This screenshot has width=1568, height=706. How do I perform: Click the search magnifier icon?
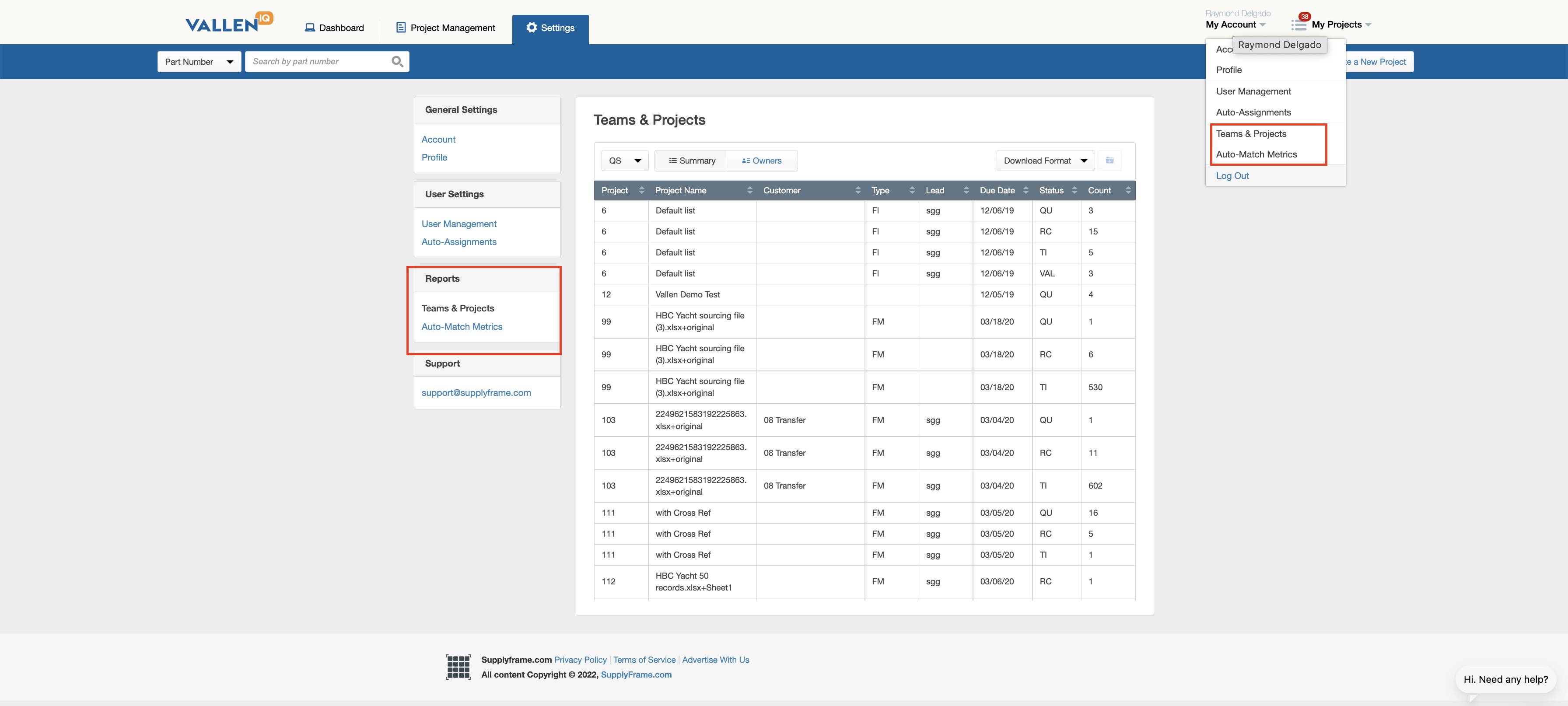tap(397, 62)
